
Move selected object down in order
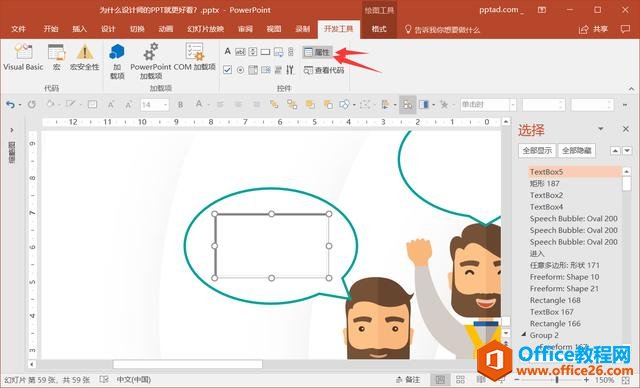click(x=627, y=151)
